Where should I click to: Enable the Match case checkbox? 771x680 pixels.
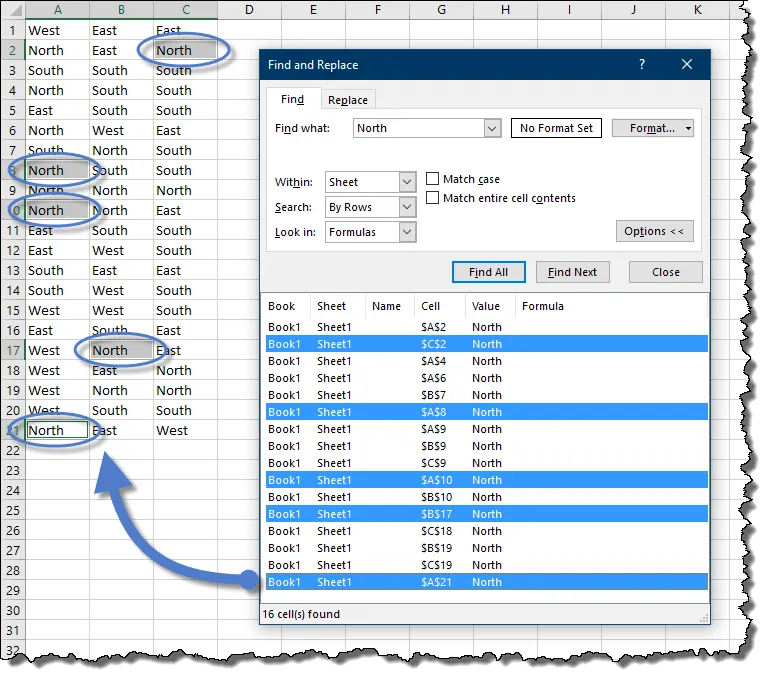tap(432, 178)
